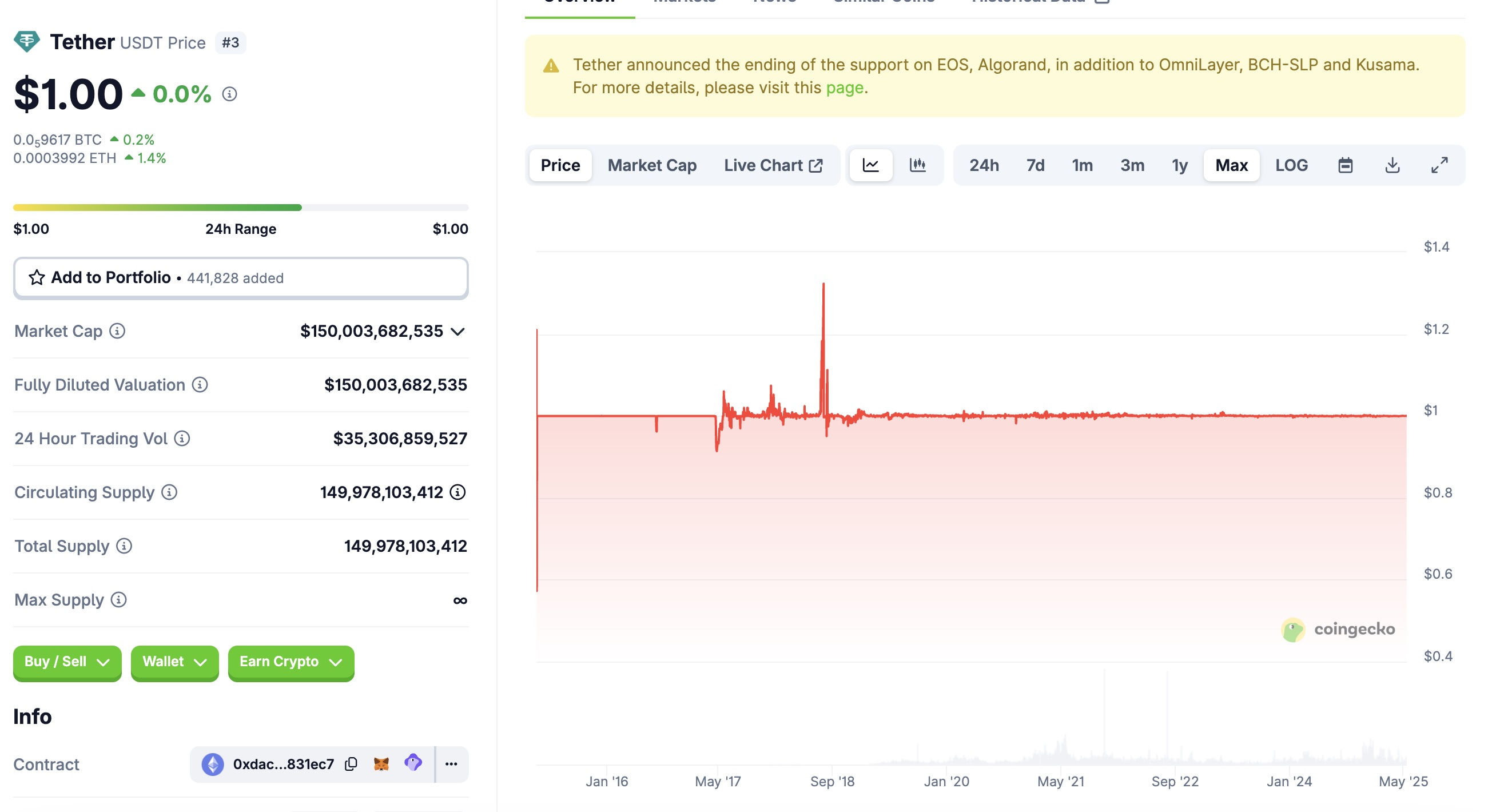Screen dimensions: 1504x812
Task: Open the page link in Tether notice
Action: pyautogui.click(x=844, y=87)
